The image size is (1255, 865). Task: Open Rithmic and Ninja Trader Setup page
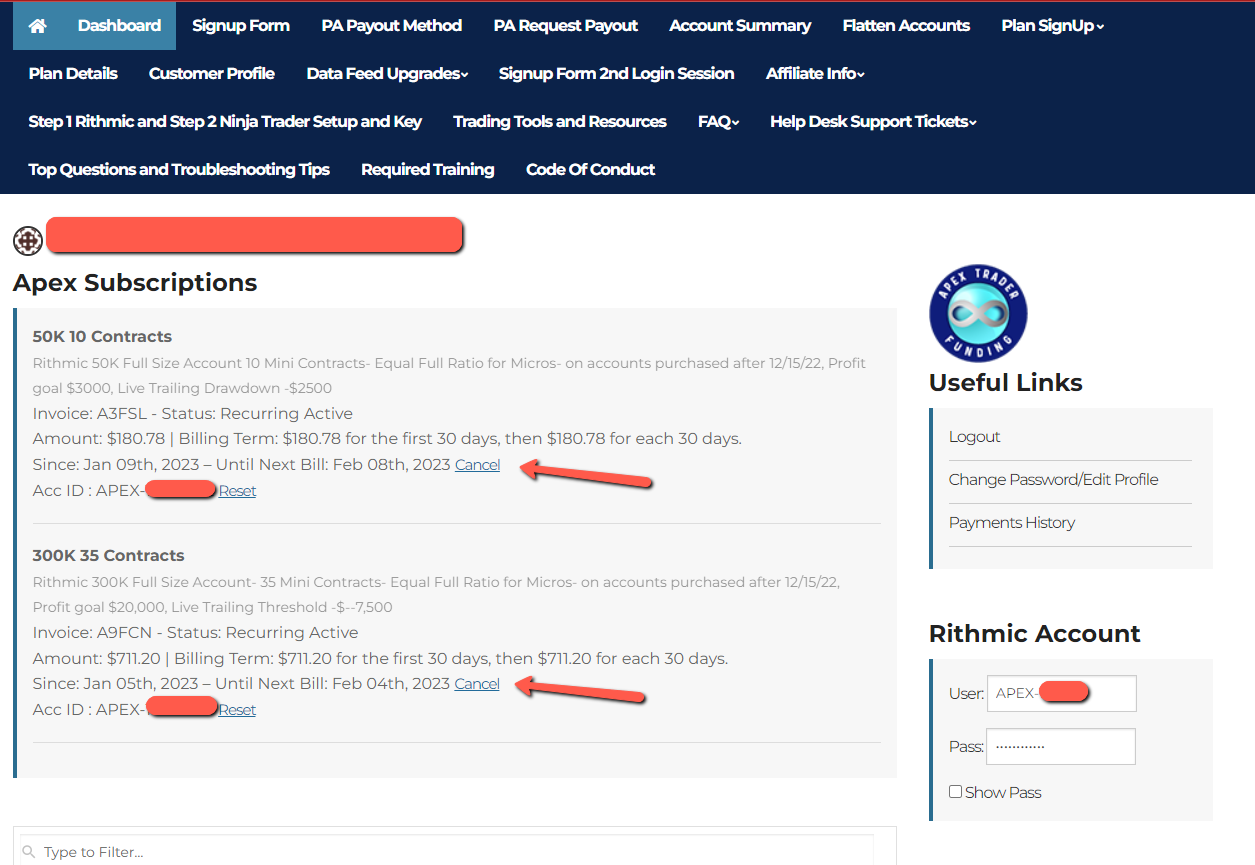[225, 122]
